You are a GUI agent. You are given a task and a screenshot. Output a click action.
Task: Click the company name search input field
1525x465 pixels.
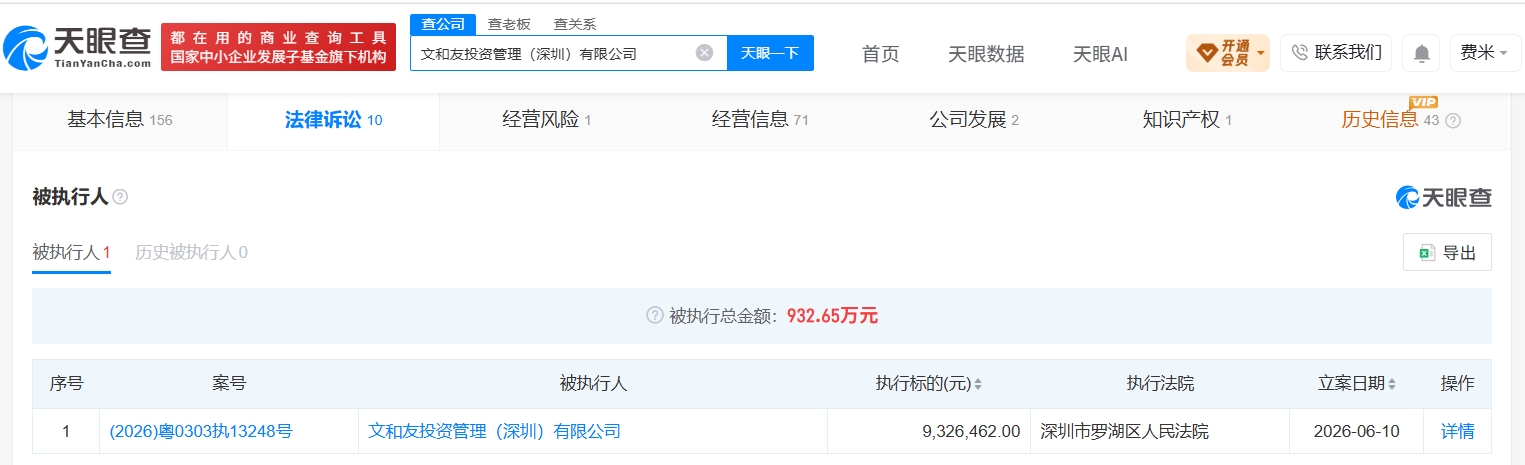555,53
